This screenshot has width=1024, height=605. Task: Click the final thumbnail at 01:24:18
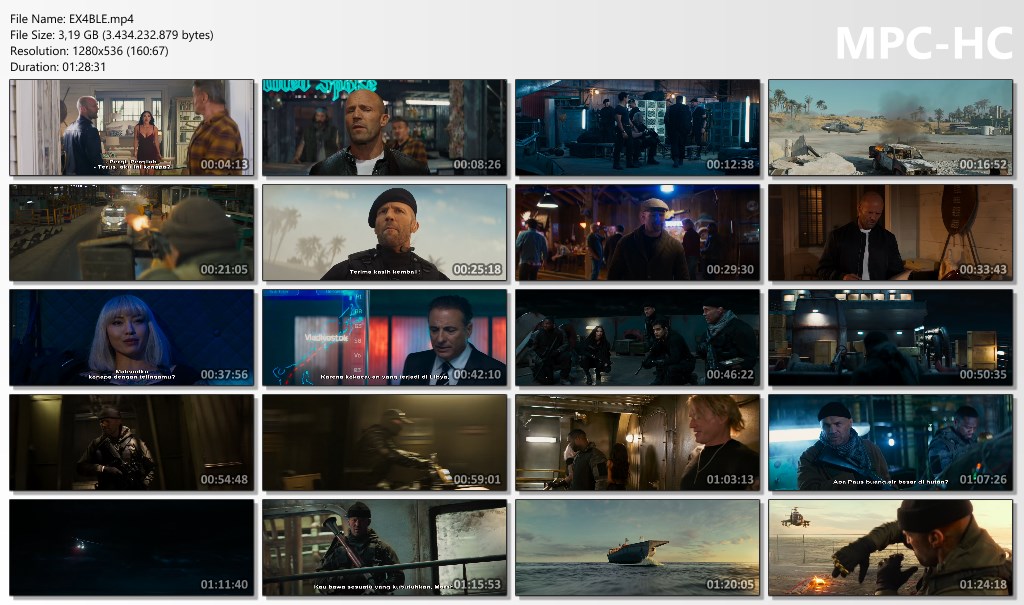click(x=891, y=548)
